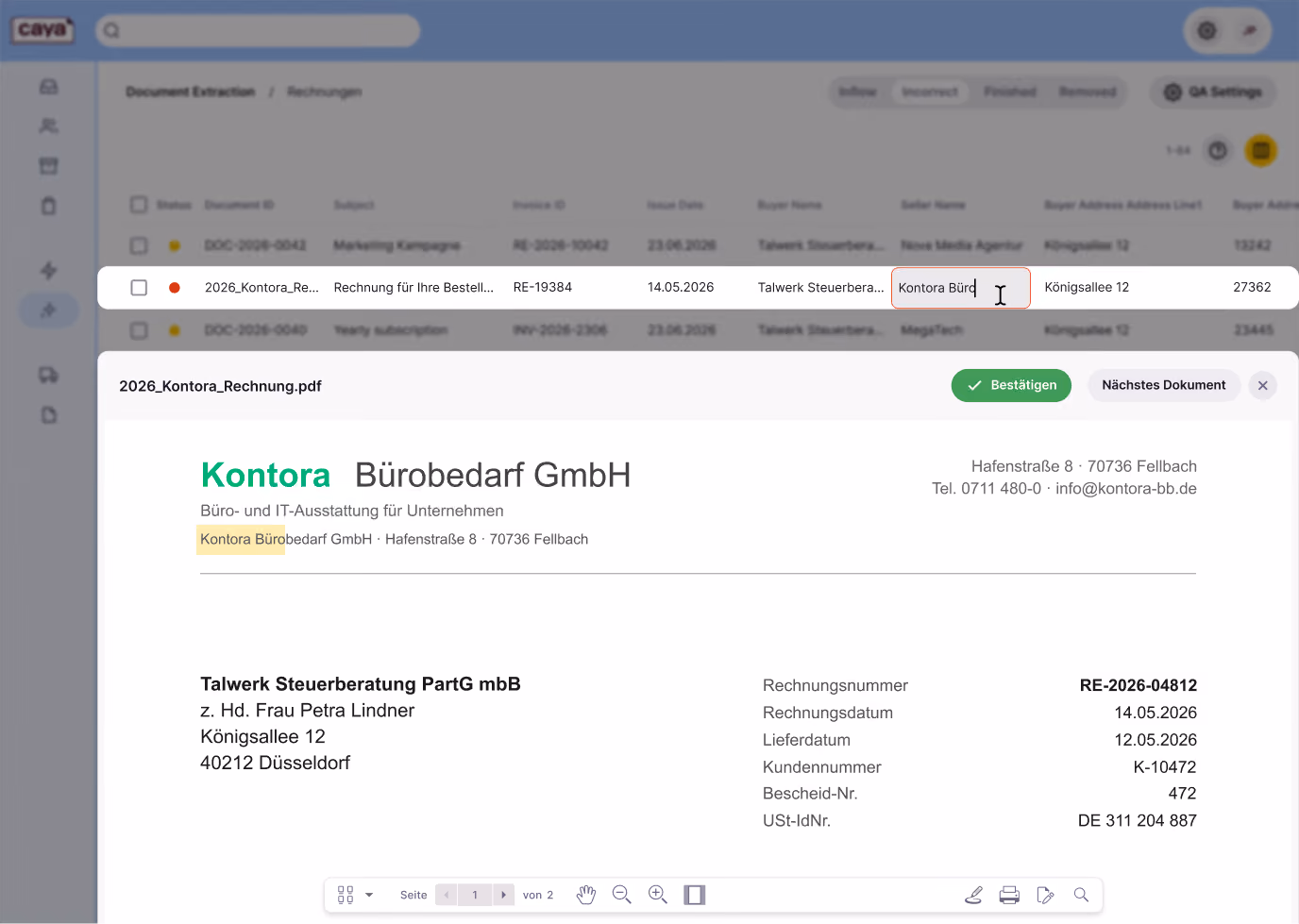Sort by the Issue Date column header
The height and width of the screenshot is (924, 1299).
click(x=675, y=205)
